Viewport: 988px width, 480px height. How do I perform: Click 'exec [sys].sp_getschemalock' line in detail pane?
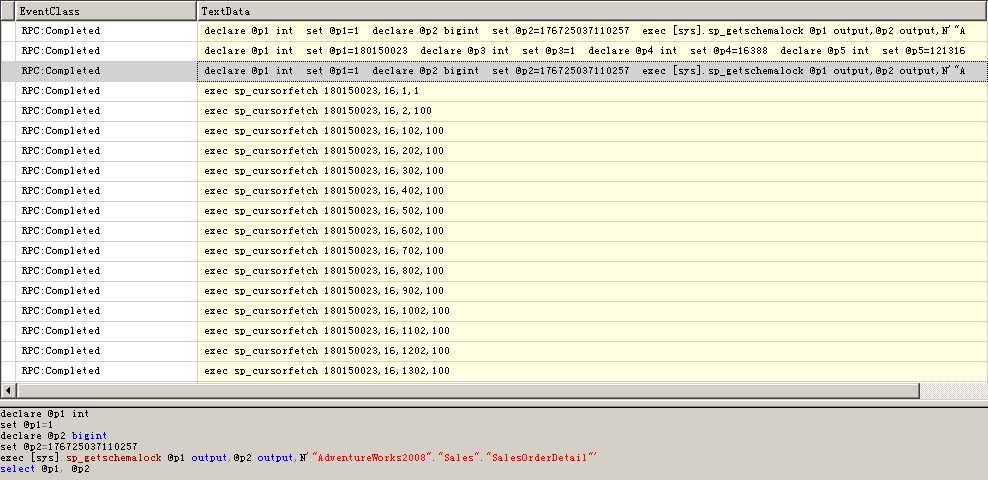(x=299, y=458)
